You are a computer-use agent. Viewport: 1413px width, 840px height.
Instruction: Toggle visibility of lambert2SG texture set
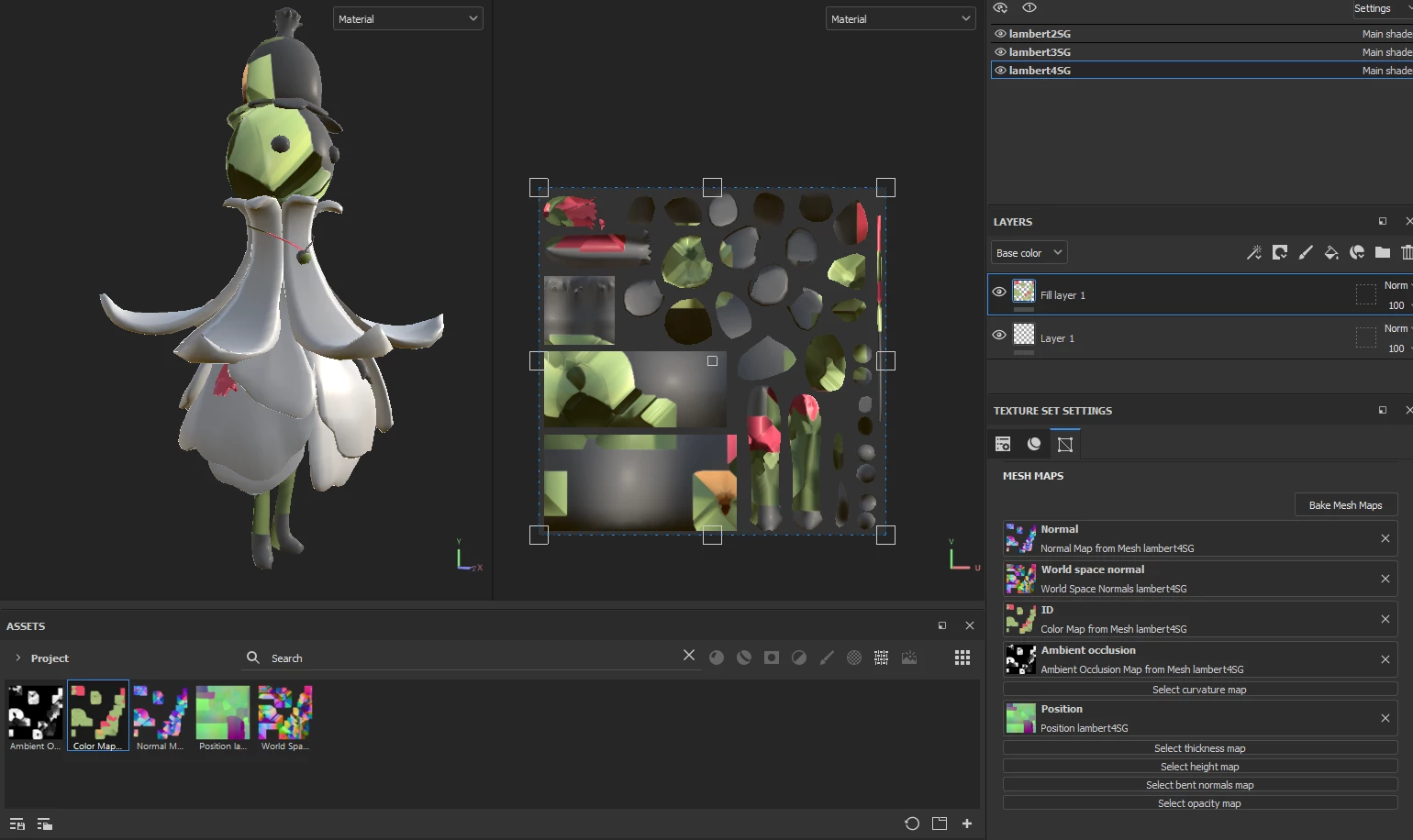coord(1000,34)
